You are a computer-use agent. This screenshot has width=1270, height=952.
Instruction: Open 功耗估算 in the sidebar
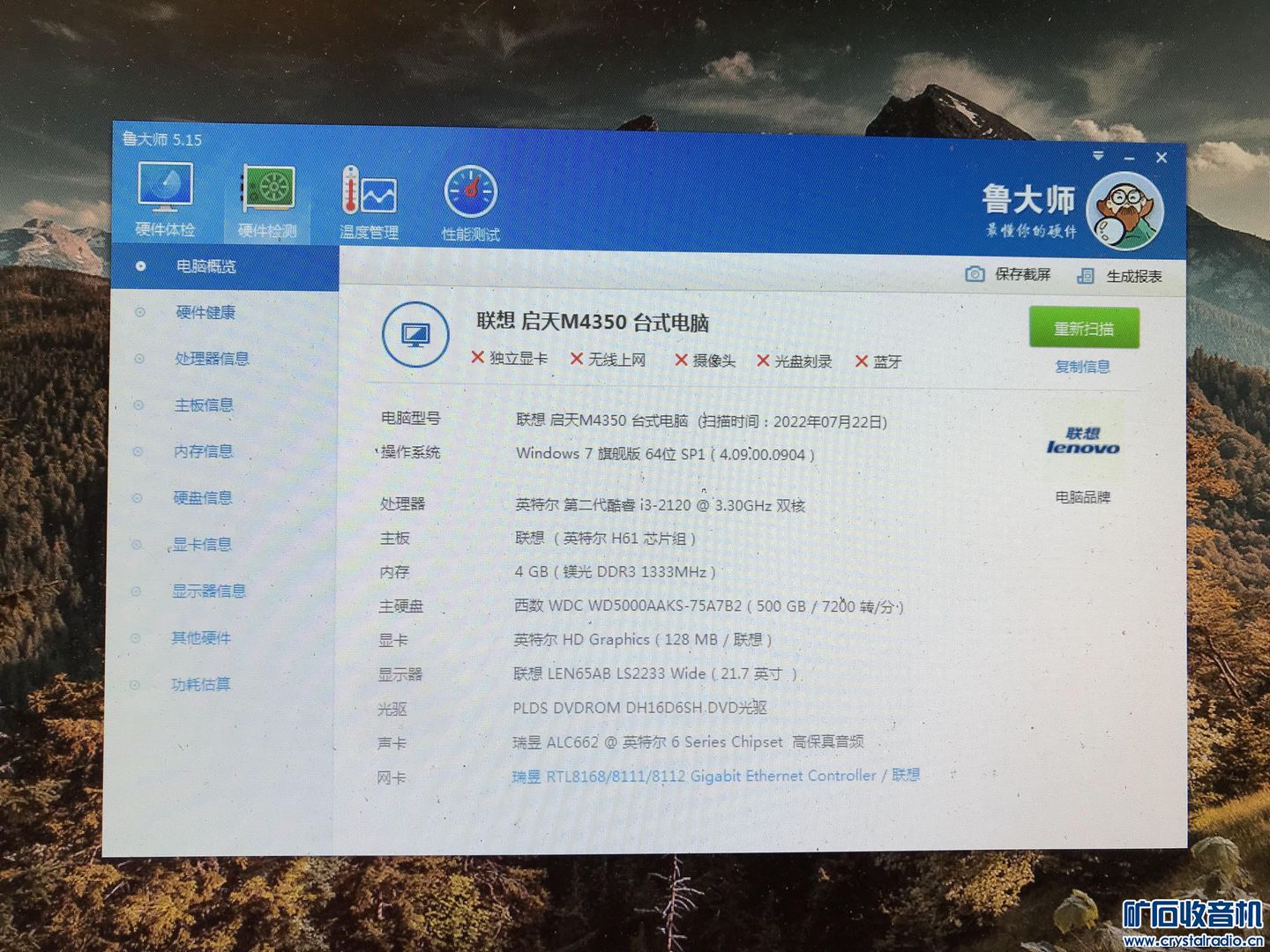(x=200, y=684)
